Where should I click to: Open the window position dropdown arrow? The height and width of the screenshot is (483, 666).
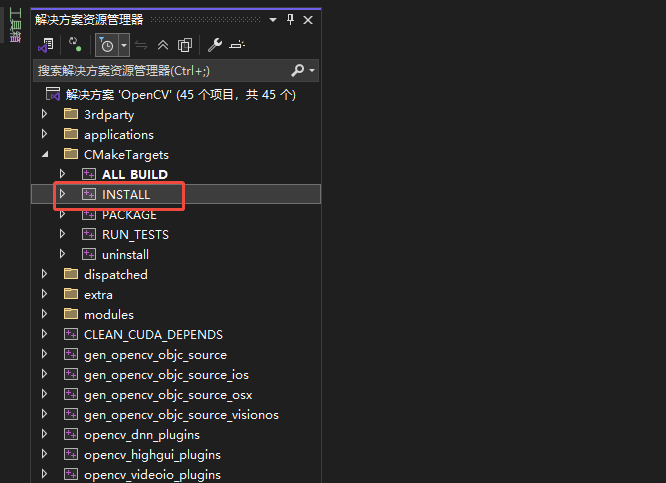[273, 19]
